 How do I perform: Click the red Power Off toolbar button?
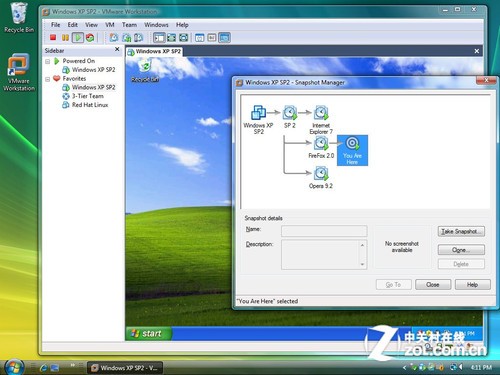[x=53, y=37]
